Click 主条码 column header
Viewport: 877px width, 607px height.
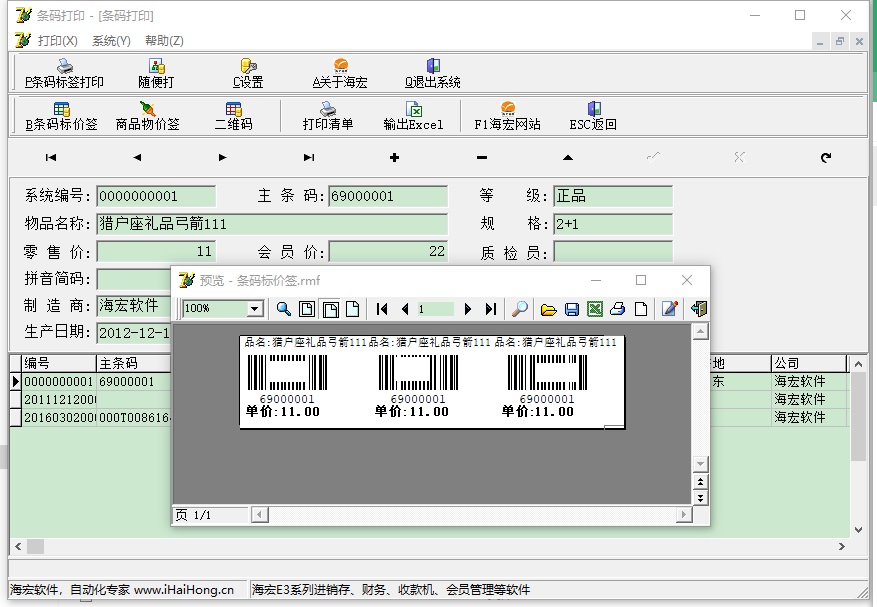pos(134,364)
